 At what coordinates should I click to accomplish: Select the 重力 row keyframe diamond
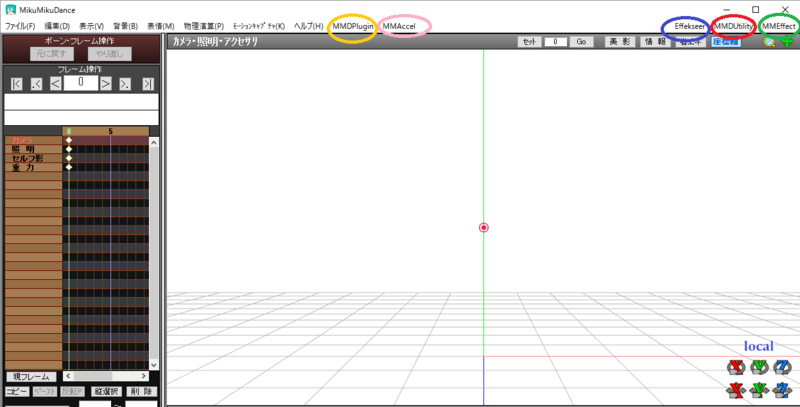point(69,167)
